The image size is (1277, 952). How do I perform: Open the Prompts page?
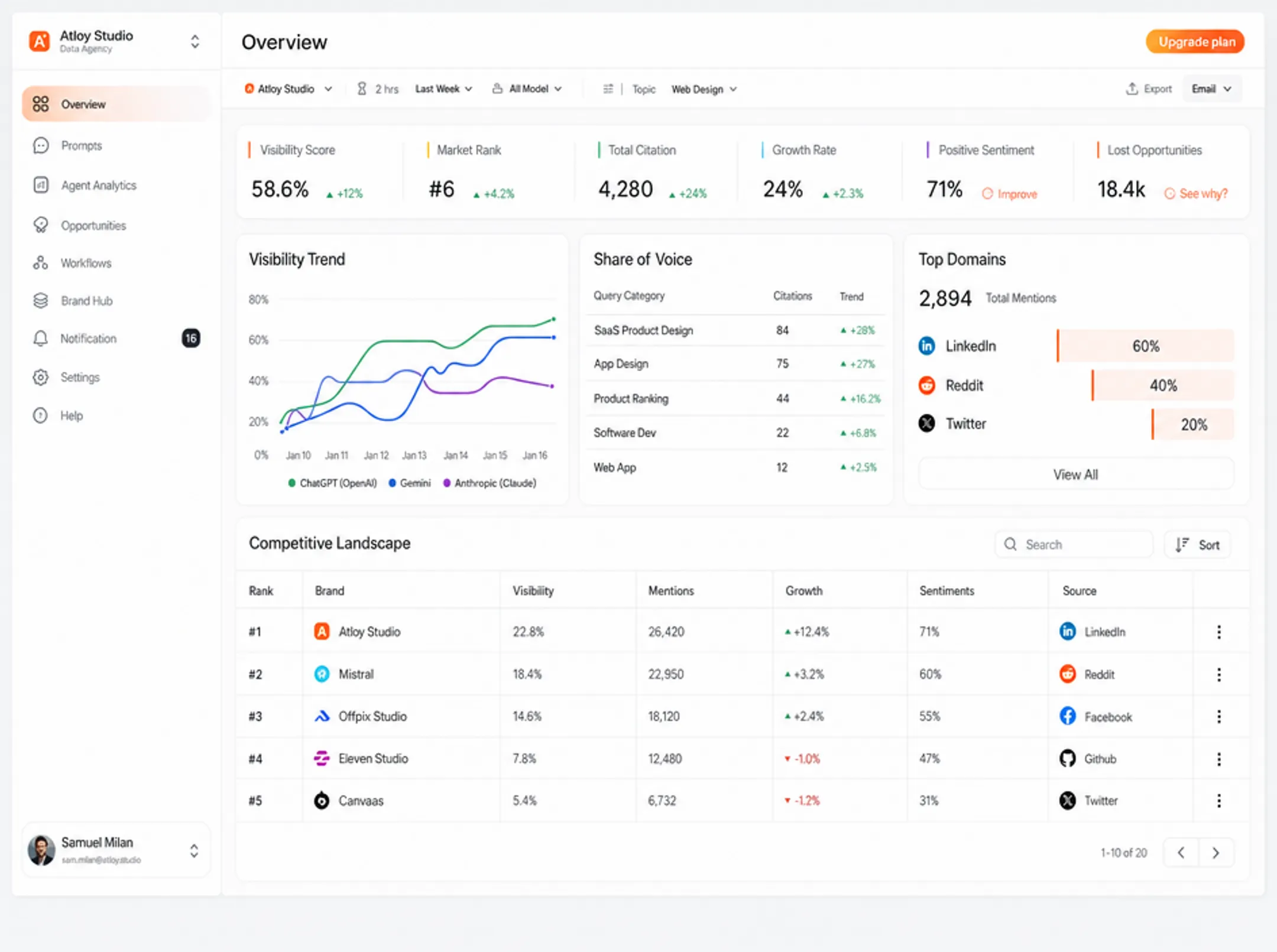click(82, 145)
